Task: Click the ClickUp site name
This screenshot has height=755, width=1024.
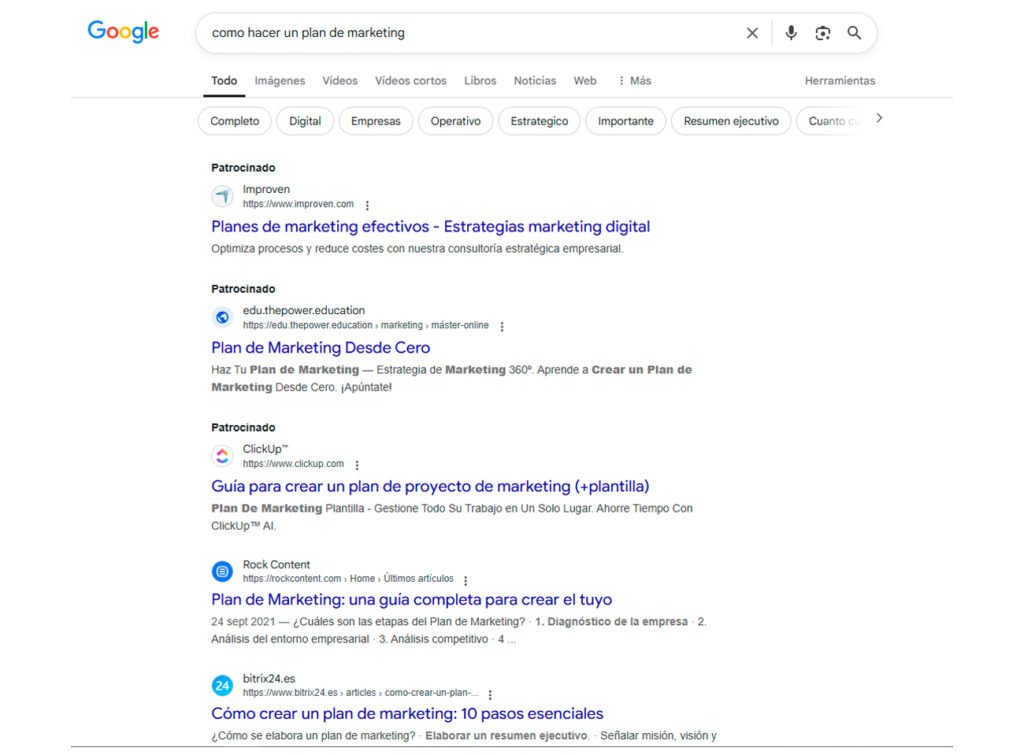Action: click(x=265, y=449)
